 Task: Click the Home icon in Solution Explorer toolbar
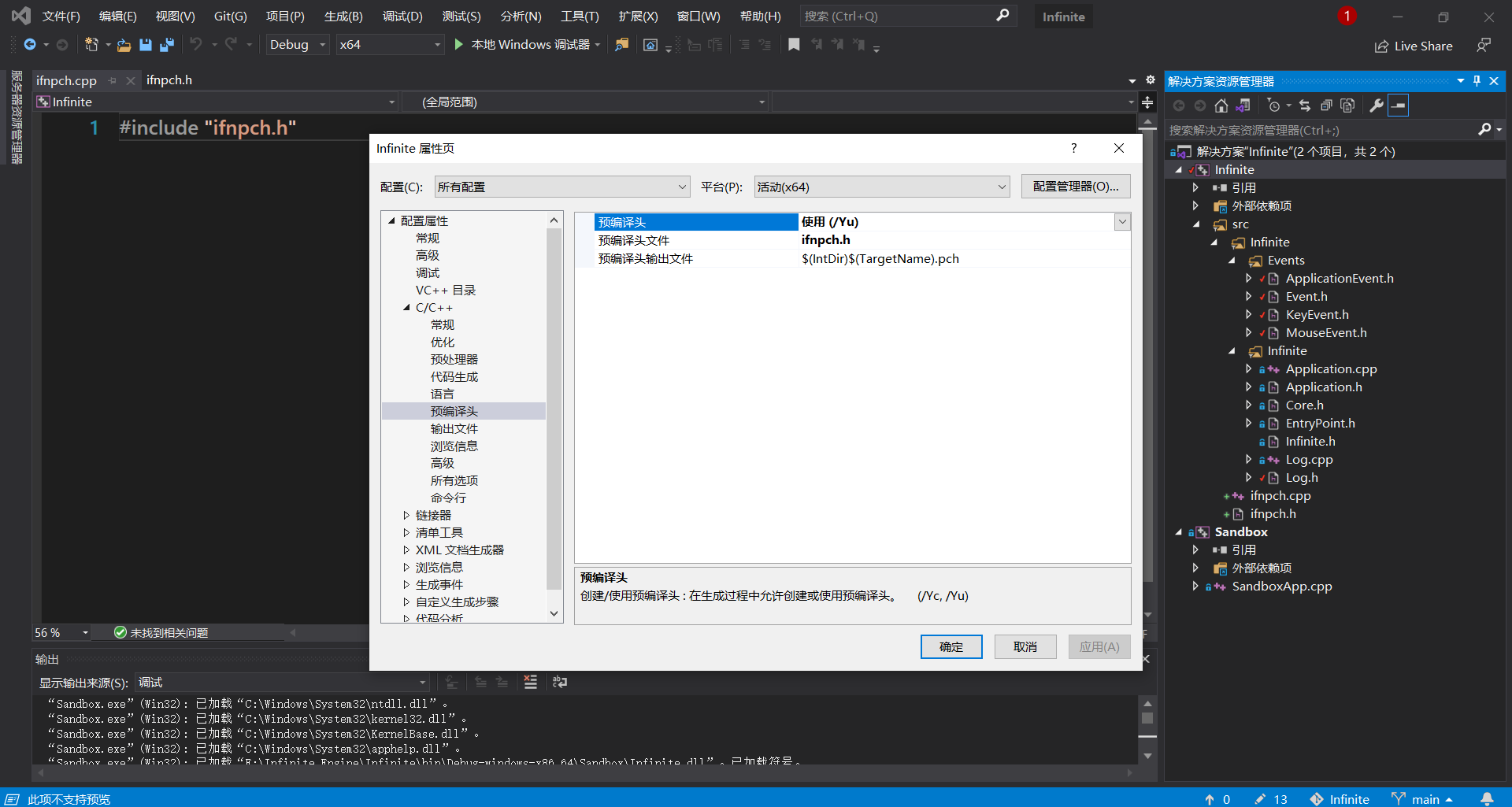pyautogui.click(x=1221, y=106)
